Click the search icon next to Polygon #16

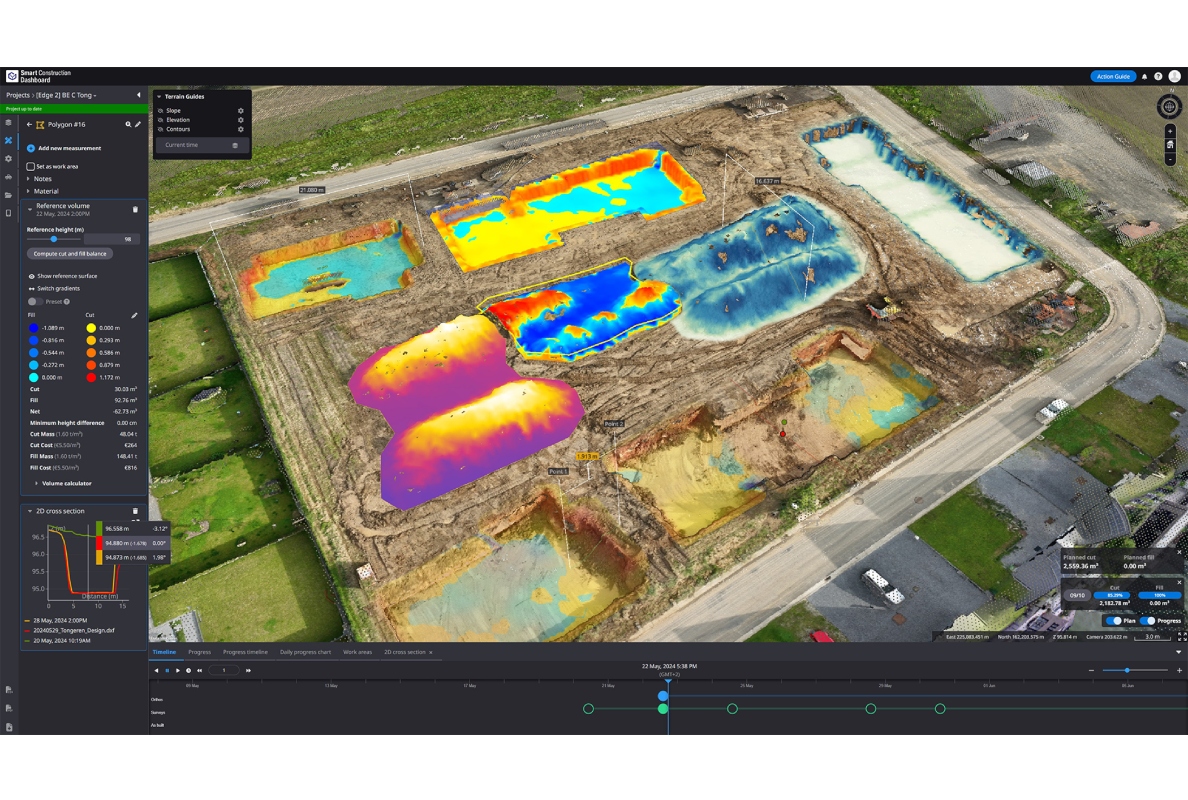128,124
